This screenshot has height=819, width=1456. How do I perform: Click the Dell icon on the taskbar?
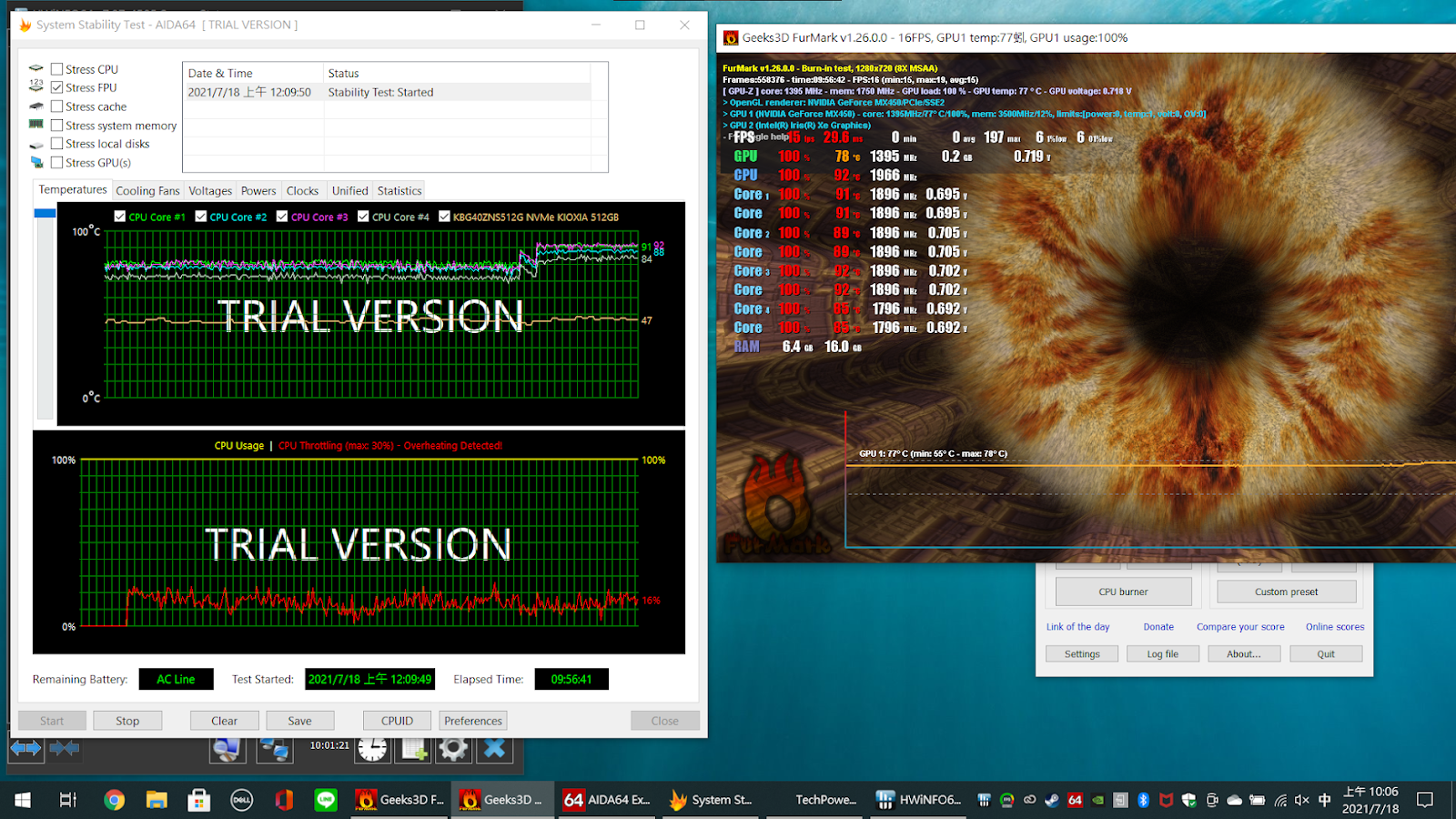pos(241,800)
